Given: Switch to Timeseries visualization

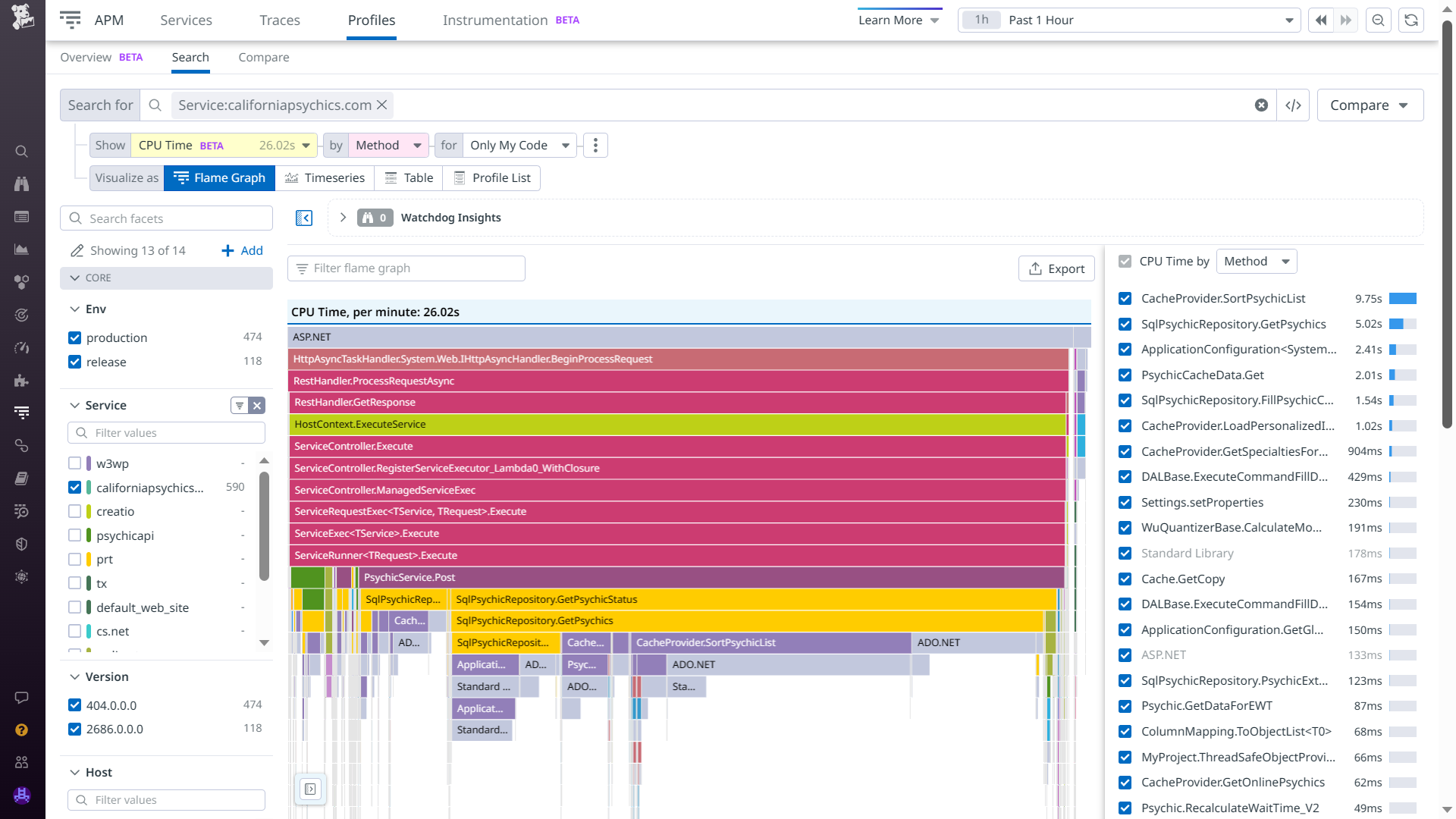Looking at the screenshot, I should (x=325, y=178).
